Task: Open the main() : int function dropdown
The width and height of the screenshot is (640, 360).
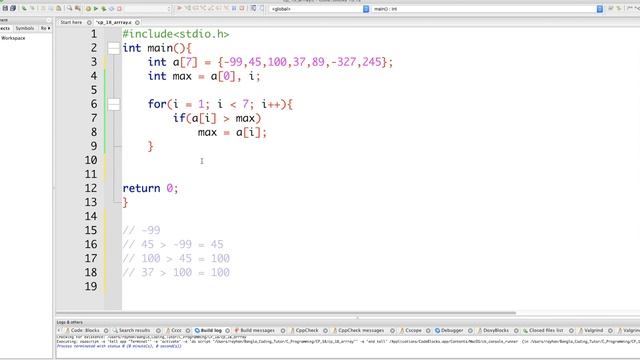Action: pos(487,9)
